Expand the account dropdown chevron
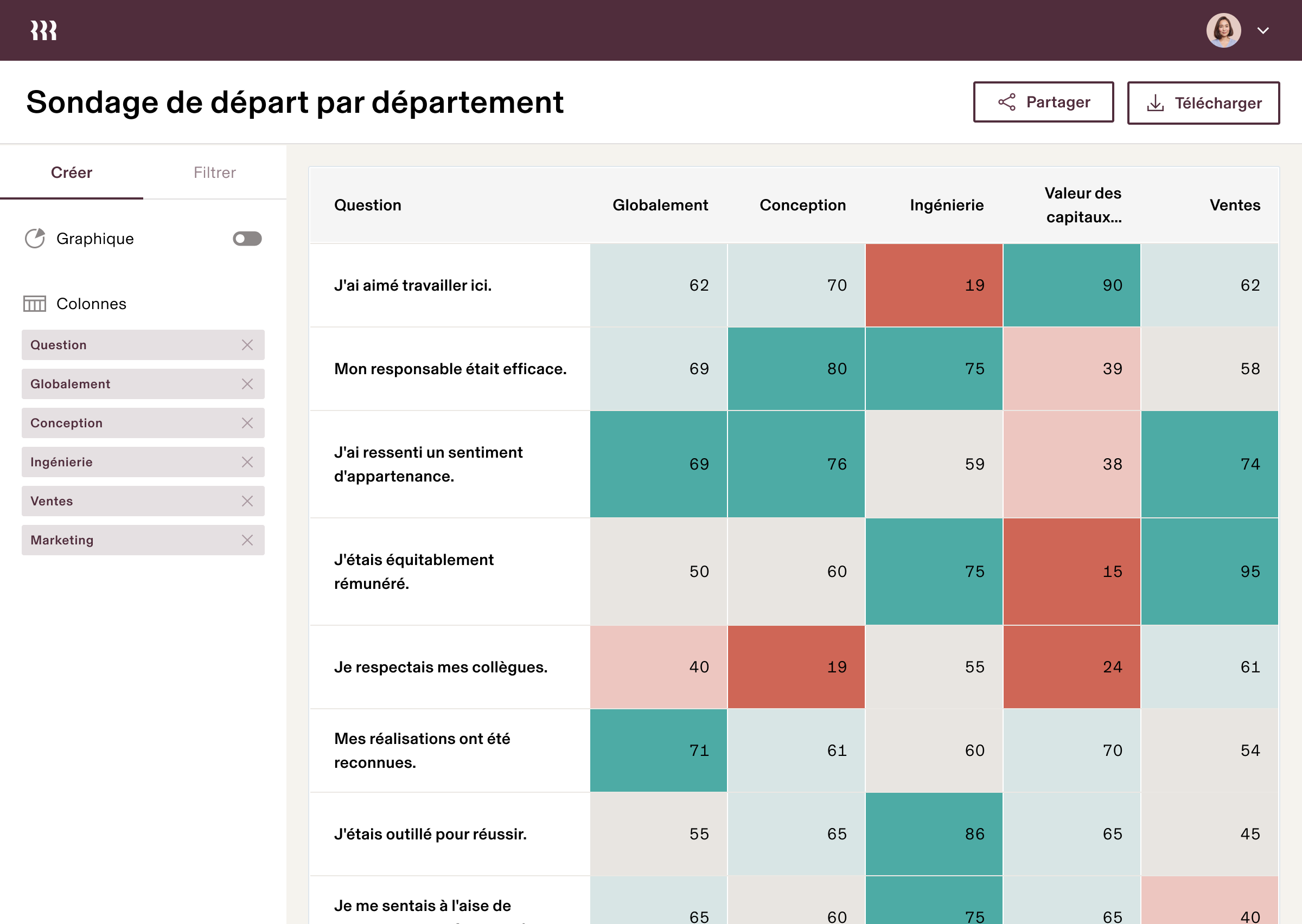The image size is (1302, 924). (1263, 31)
